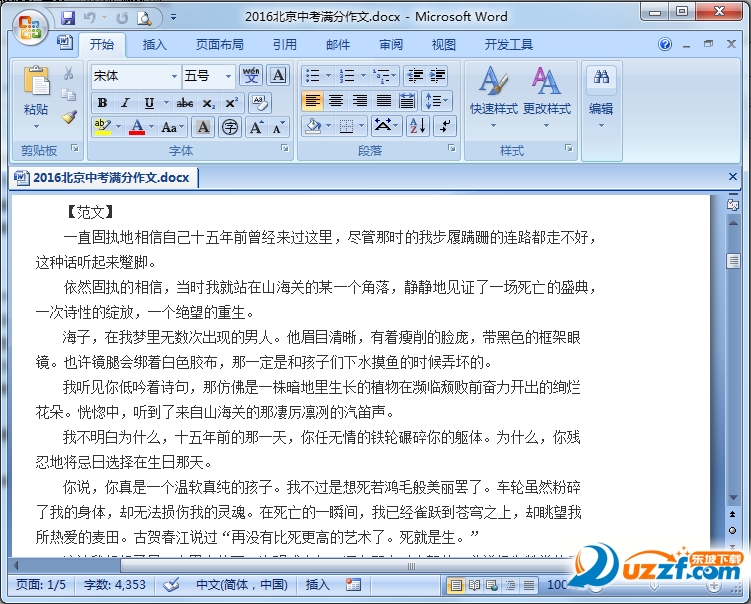Expand the 快速样式 quick styles gallery
Image resolution: width=751 pixels, height=604 pixels.
click(x=494, y=99)
